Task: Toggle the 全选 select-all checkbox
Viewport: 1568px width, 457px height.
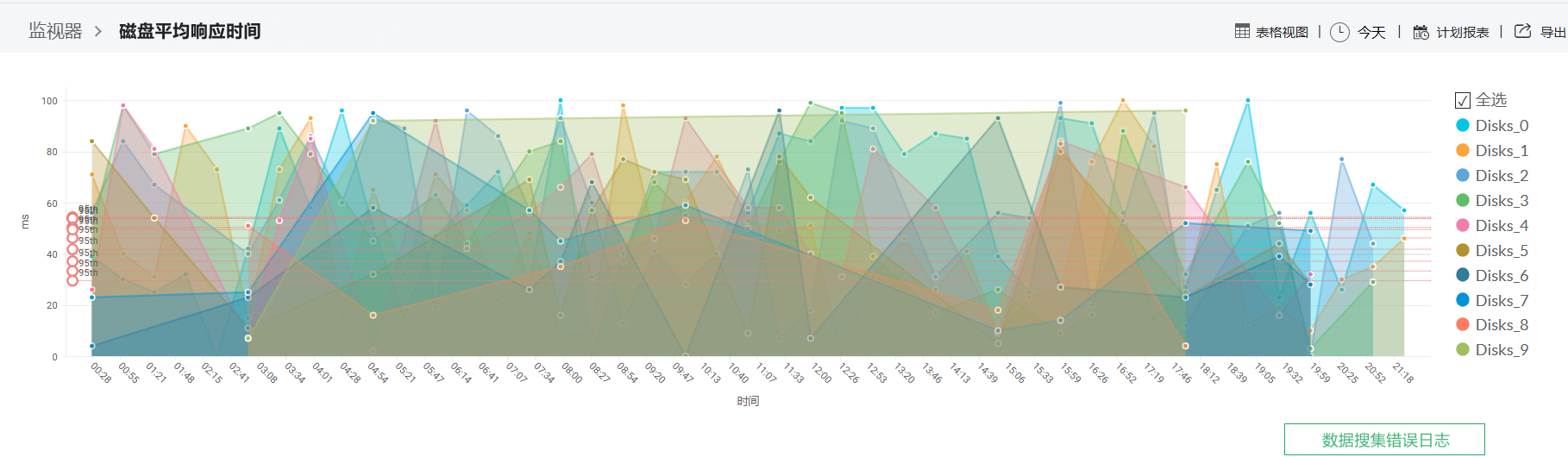Action: click(x=1463, y=100)
